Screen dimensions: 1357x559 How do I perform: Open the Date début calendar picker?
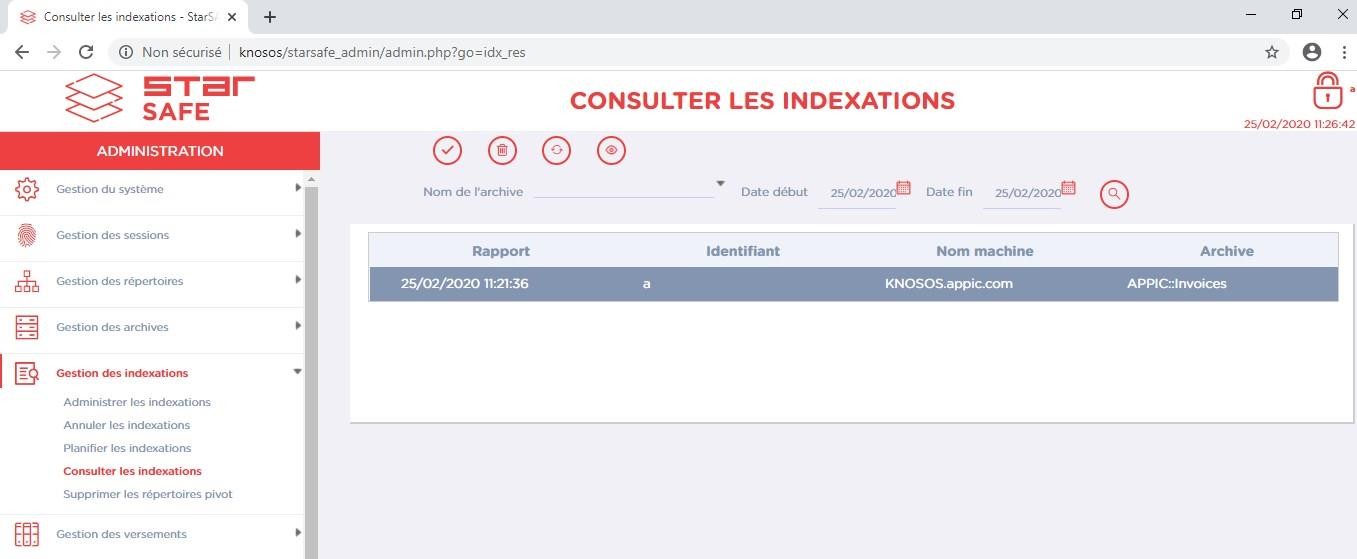(x=903, y=188)
